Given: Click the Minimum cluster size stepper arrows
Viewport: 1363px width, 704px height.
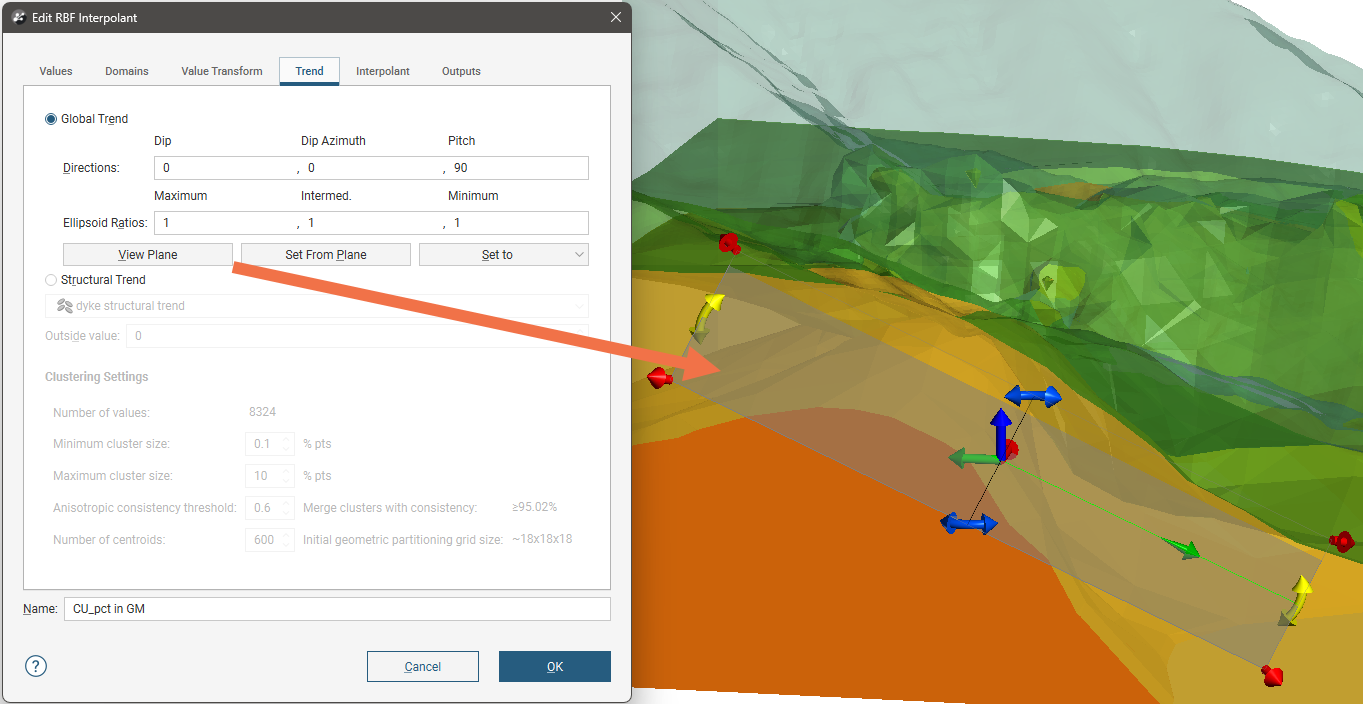Looking at the screenshot, I should click(x=288, y=444).
